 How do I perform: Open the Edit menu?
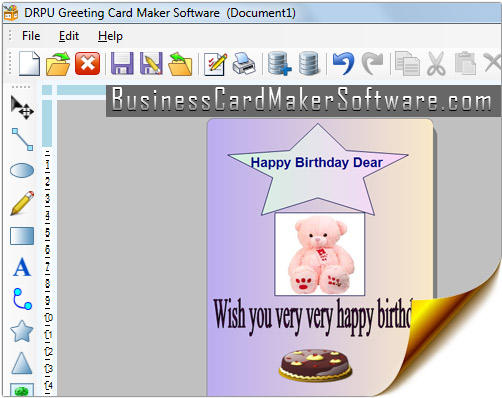click(x=69, y=36)
